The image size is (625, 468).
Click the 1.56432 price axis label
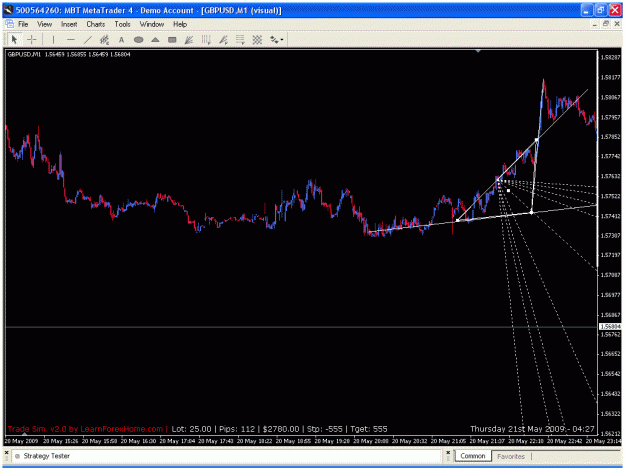point(610,394)
